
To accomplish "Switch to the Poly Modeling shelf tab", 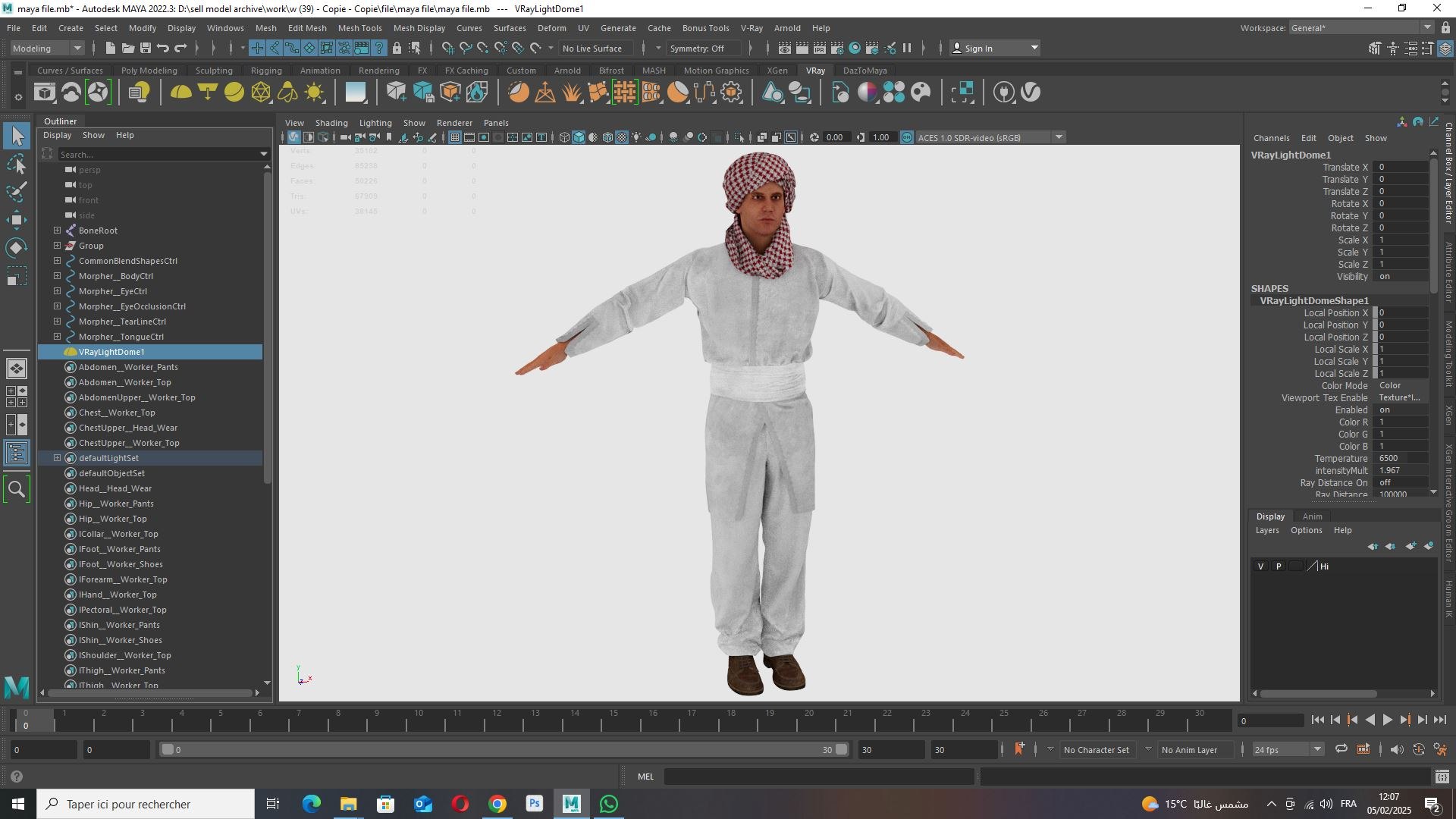I will click(x=149, y=71).
